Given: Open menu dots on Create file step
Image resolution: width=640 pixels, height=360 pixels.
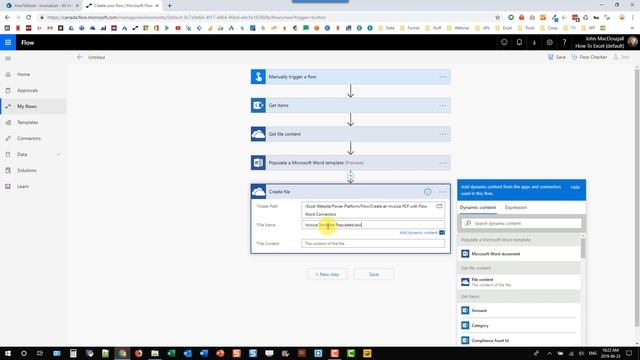Looking at the screenshot, I should 443,191.
